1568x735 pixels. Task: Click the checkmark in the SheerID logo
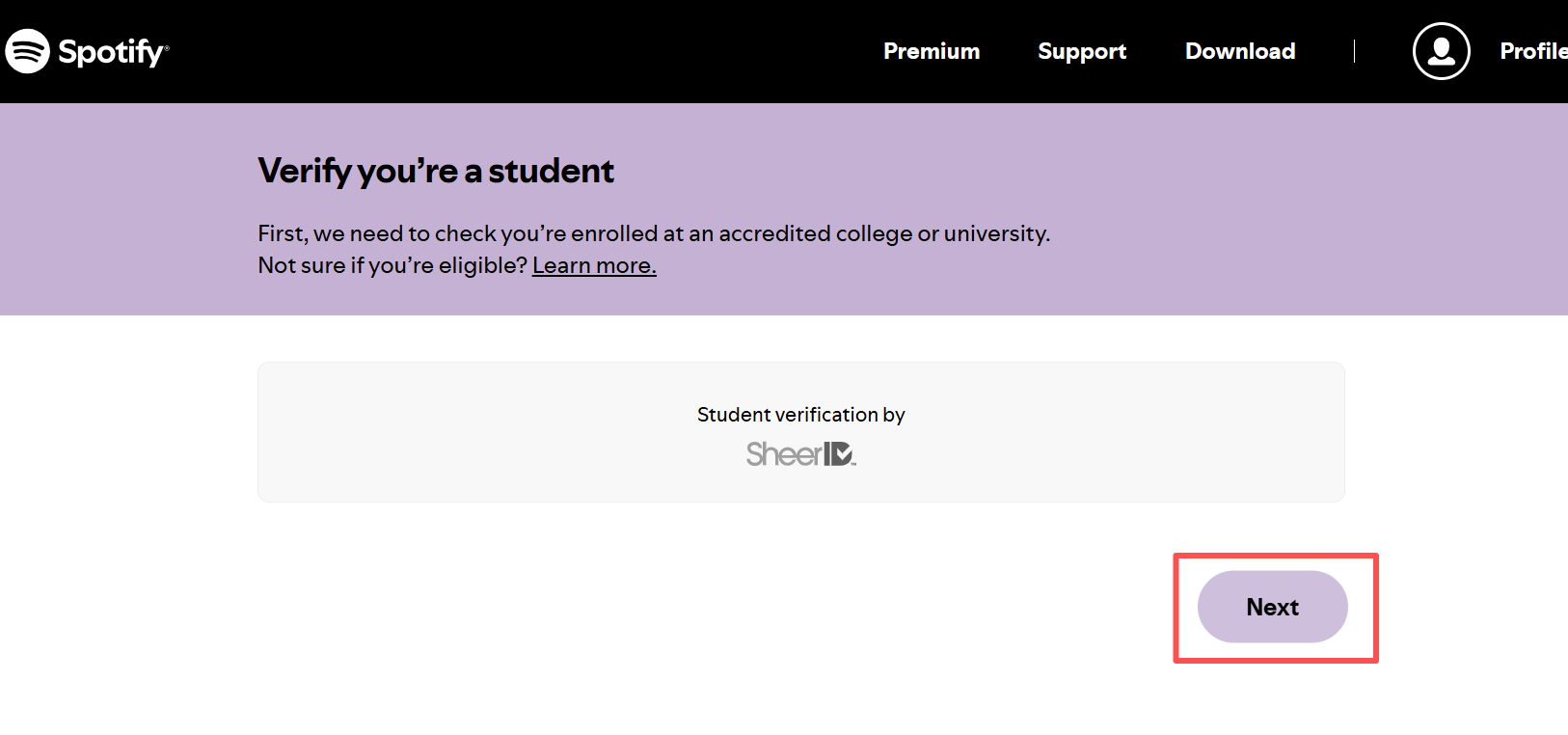coord(843,453)
